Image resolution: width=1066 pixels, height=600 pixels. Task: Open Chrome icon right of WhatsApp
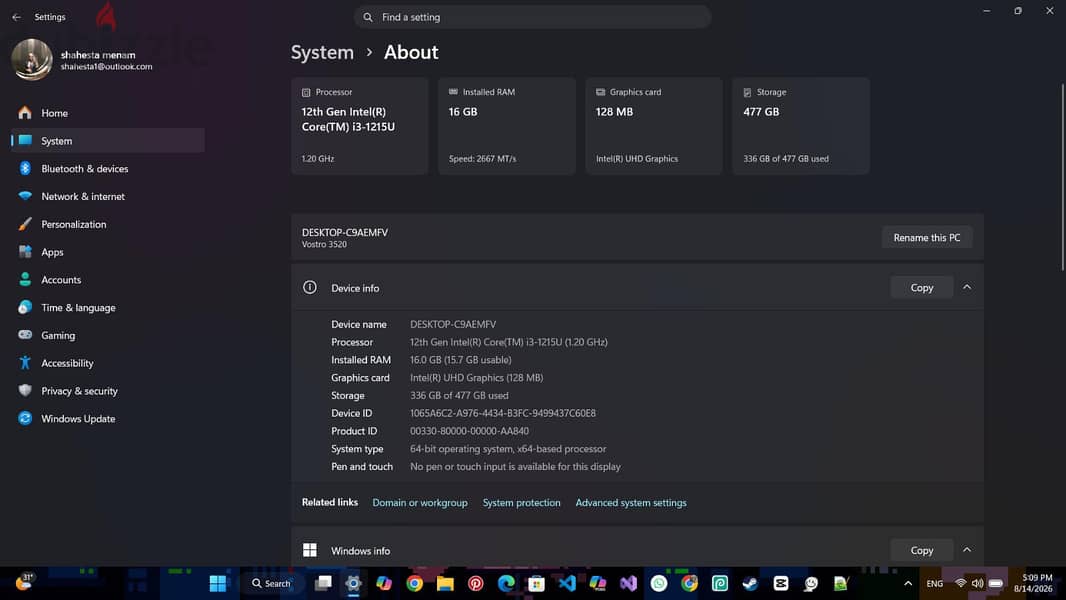click(689, 583)
